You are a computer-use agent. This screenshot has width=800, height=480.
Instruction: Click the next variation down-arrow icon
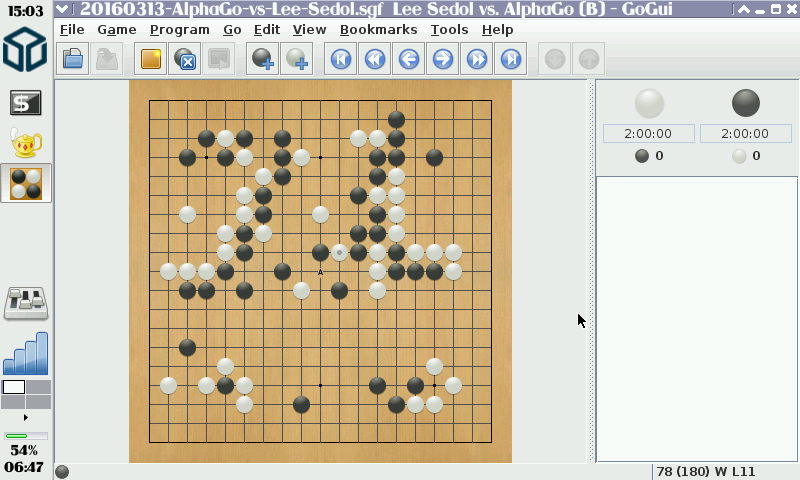pos(555,59)
